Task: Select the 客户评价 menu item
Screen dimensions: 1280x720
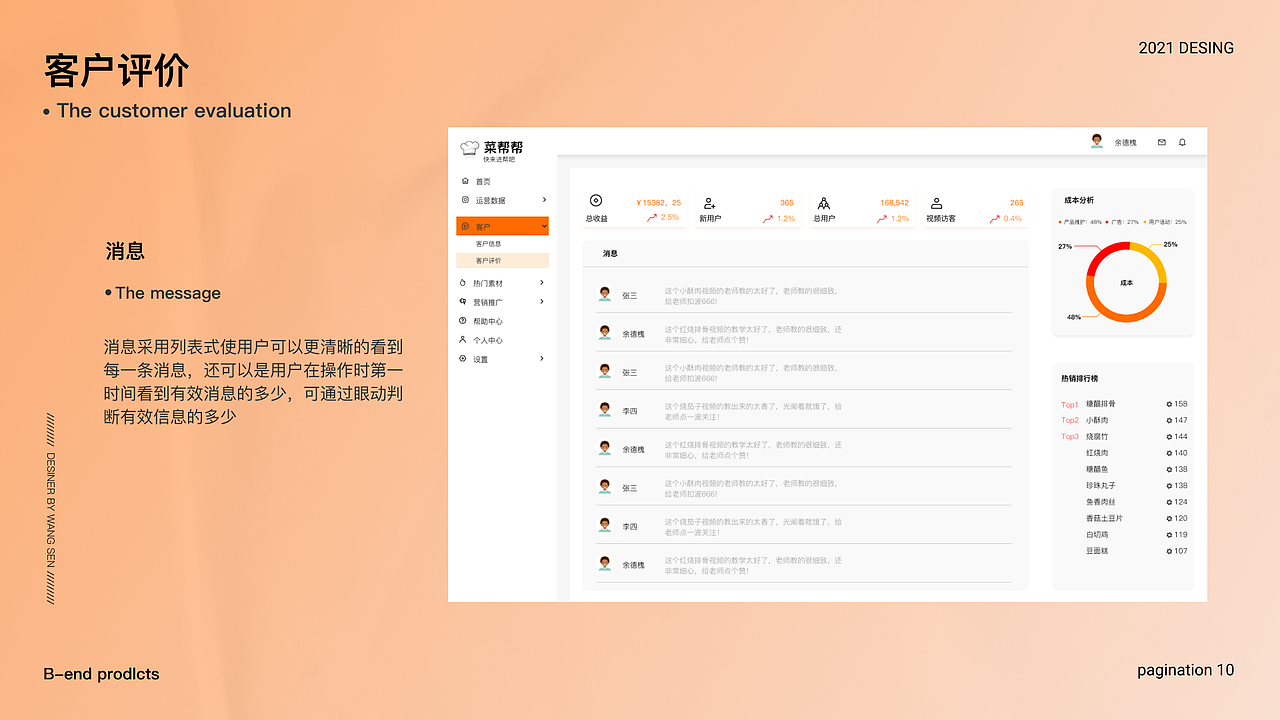Action: pyautogui.click(x=490, y=260)
